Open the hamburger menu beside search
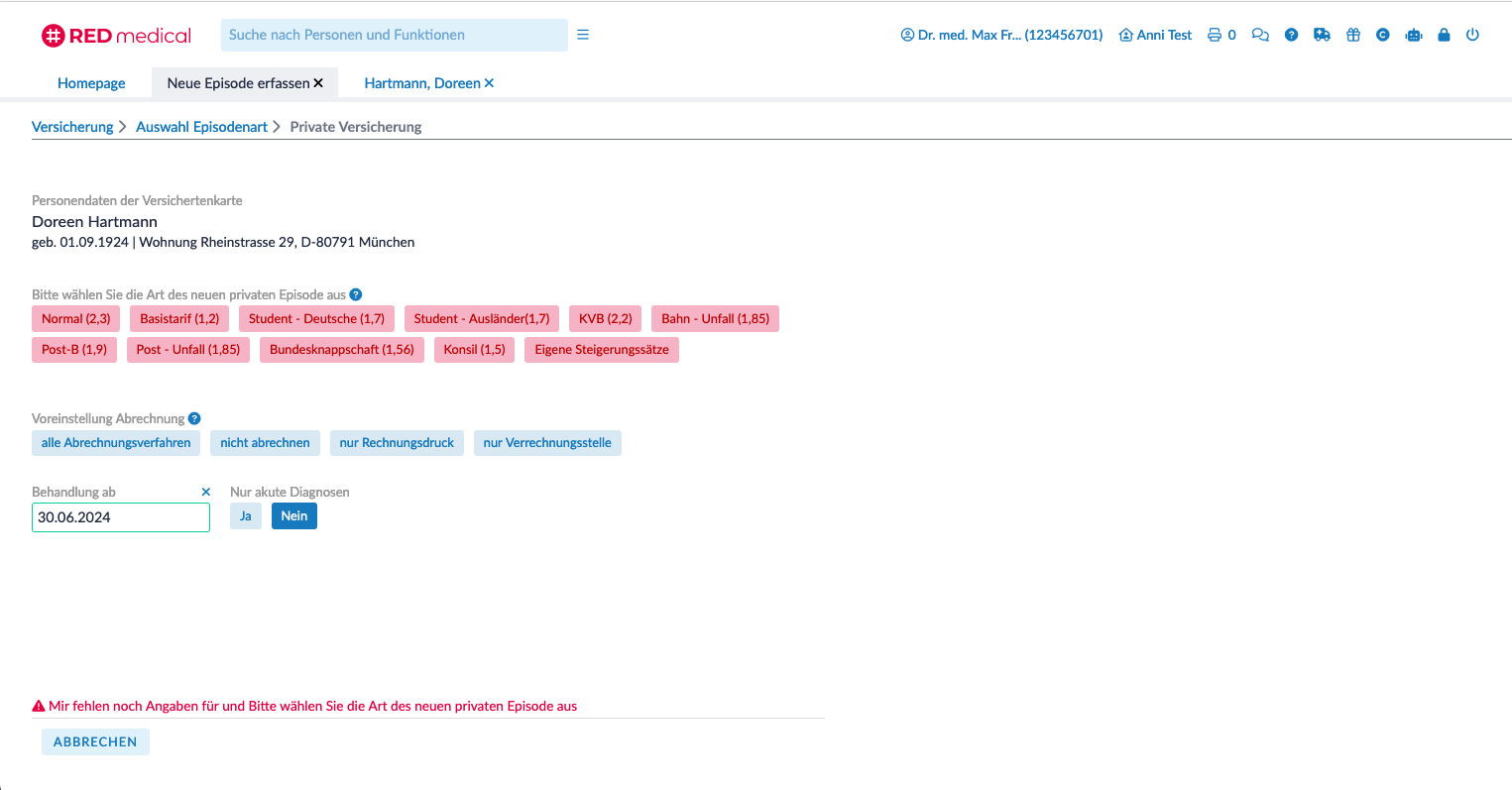Image resolution: width=1512 pixels, height=790 pixels. [x=583, y=35]
